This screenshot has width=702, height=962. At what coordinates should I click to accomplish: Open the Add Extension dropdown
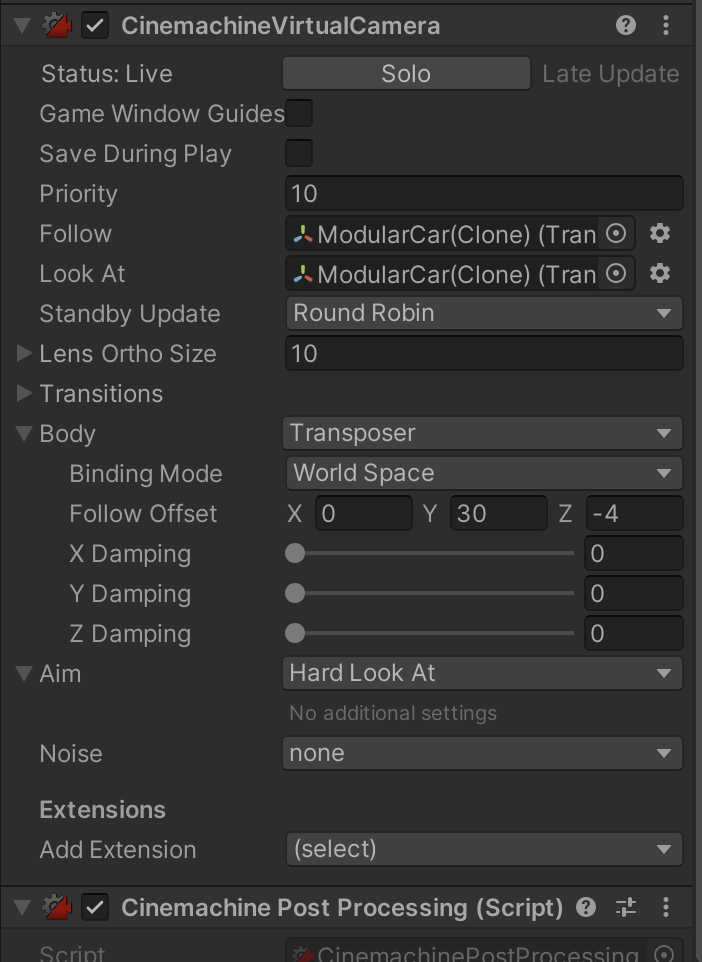click(483, 849)
